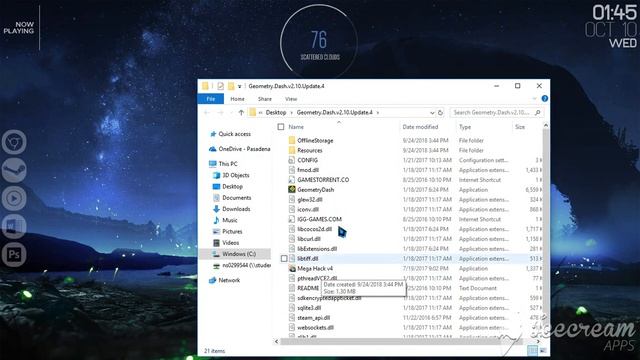Select Quick access in navigation pane
The height and width of the screenshot is (360, 640).
234,134
